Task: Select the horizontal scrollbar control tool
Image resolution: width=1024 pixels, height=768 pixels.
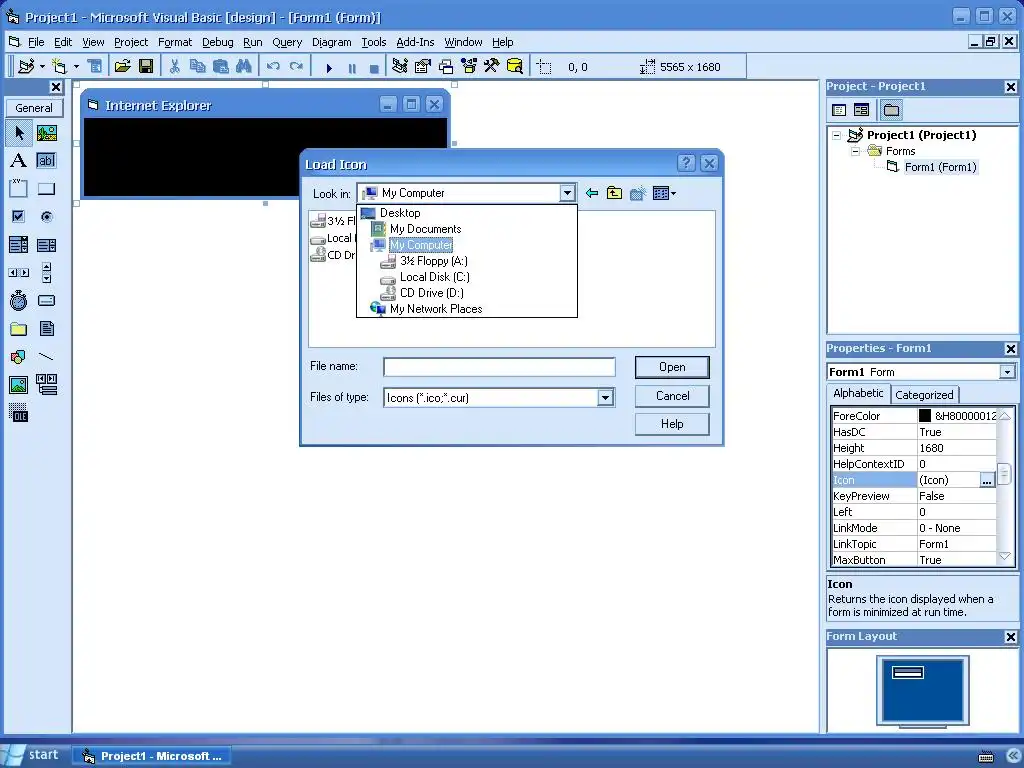Action: pos(19,272)
